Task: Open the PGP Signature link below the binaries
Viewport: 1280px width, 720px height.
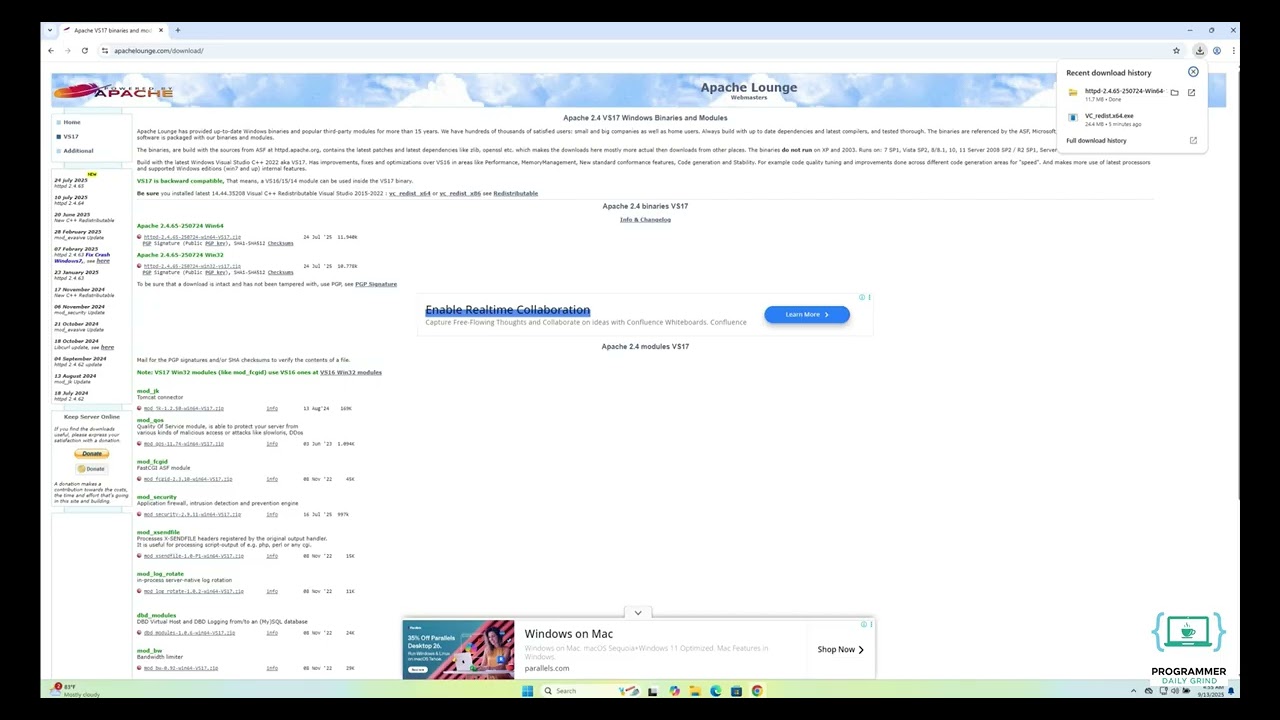Action: (376, 285)
